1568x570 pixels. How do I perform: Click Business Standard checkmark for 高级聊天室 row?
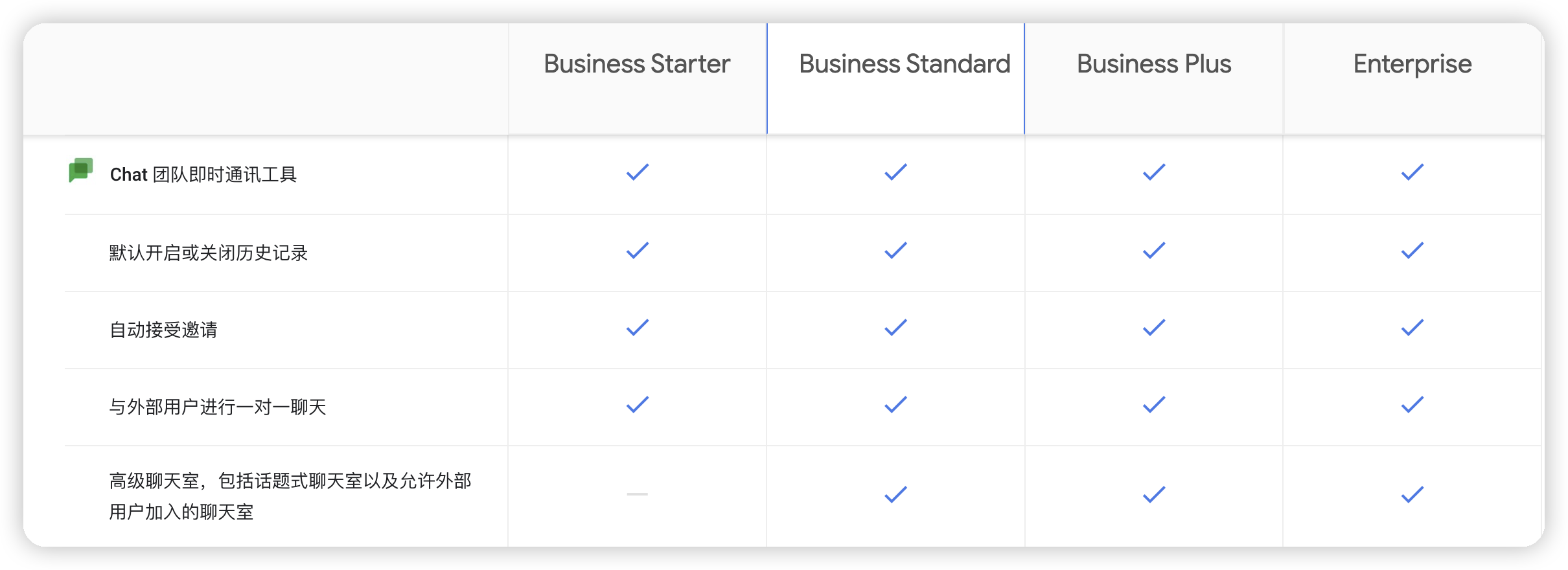(x=895, y=495)
